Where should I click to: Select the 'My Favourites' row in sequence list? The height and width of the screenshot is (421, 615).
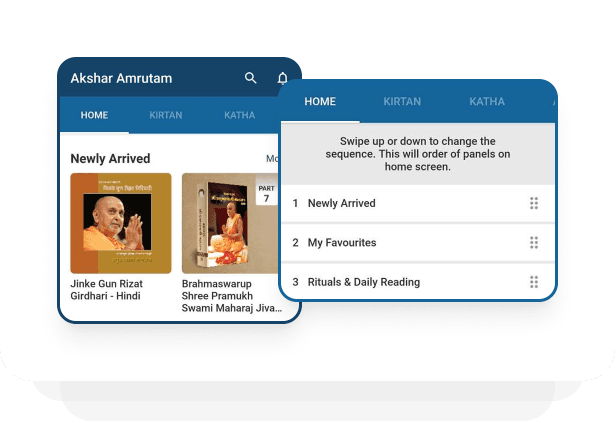[418, 242]
